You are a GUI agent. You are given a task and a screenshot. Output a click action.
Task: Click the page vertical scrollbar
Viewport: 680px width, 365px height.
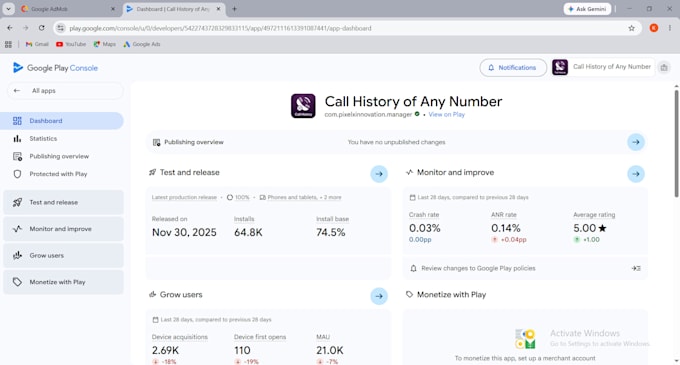pos(677,143)
